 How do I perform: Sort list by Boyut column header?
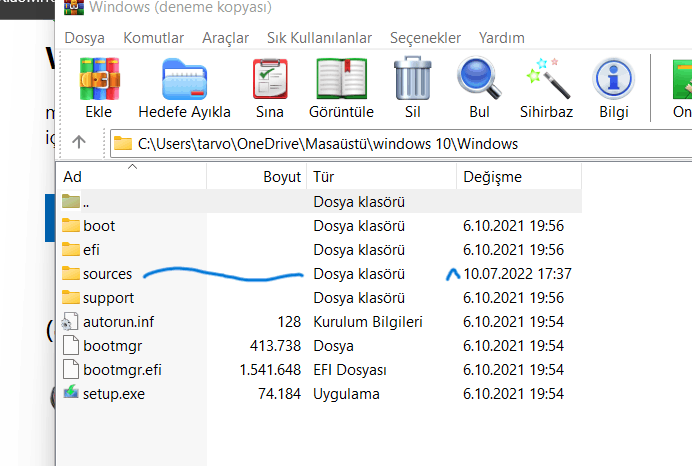click(281, 177)
